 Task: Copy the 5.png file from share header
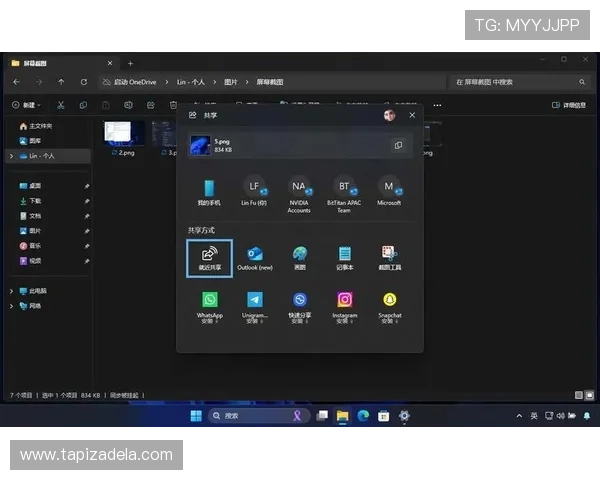tap(398, 145)
